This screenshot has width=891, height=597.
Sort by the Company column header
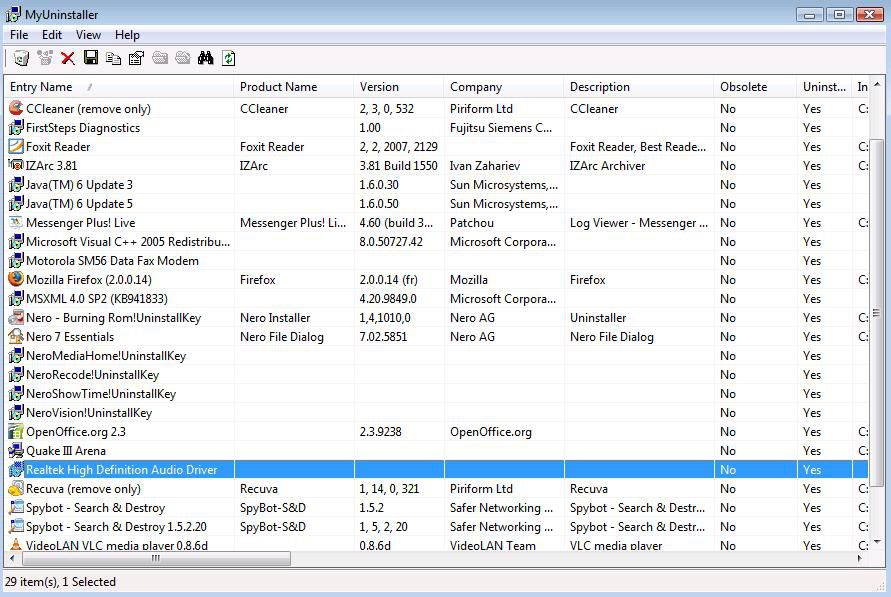(x=504, y=87)
